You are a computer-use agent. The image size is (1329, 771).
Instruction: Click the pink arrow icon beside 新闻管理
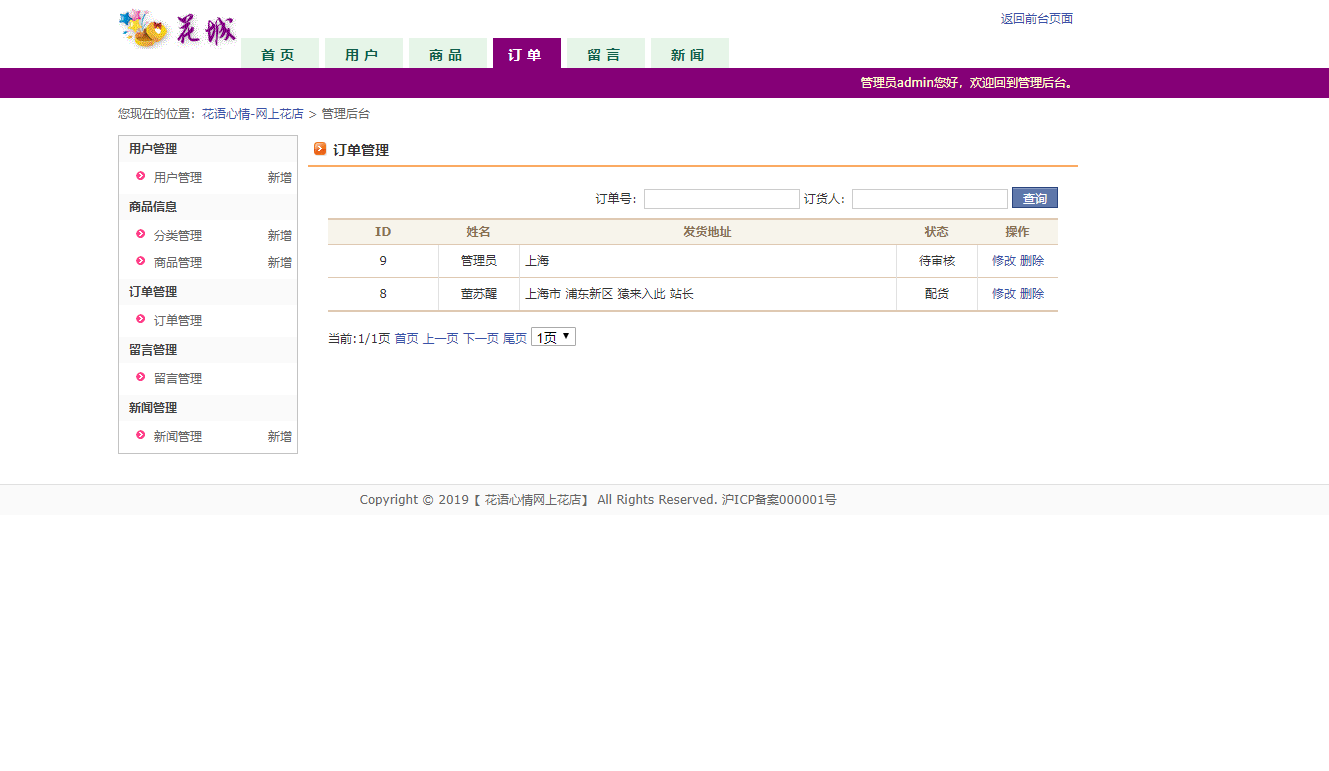pos(141,436)
